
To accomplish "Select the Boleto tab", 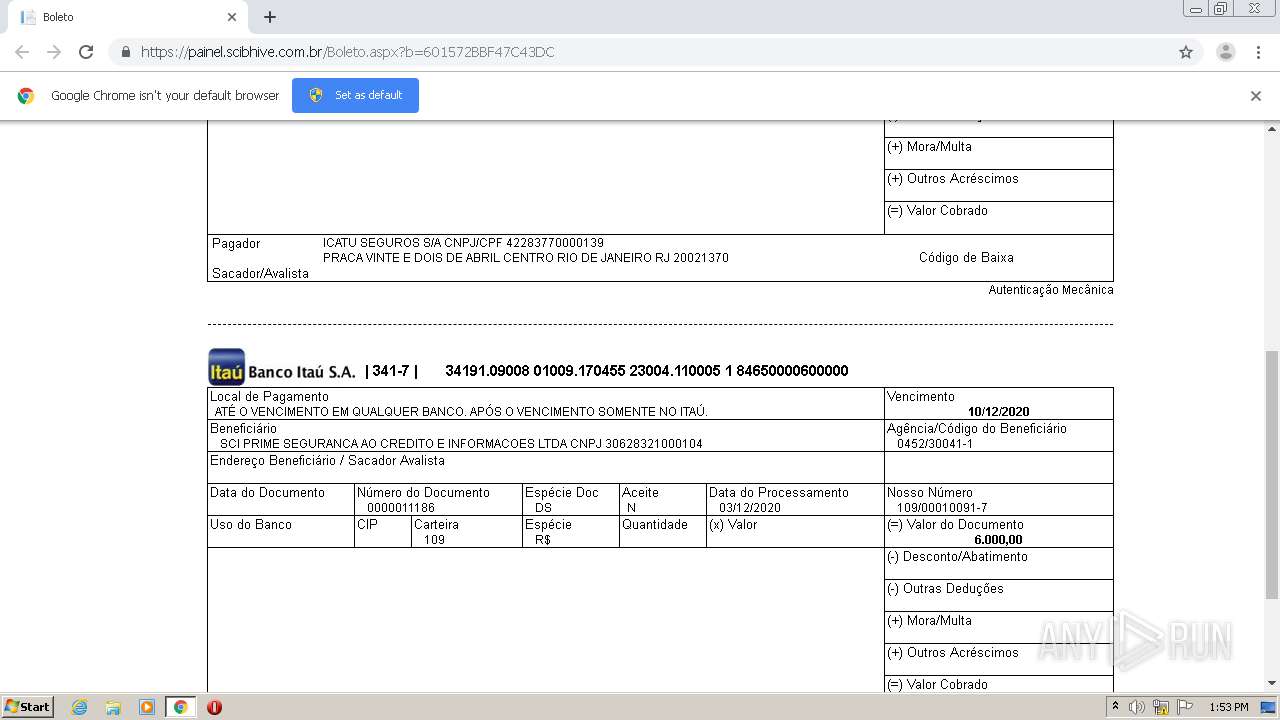I will click(128, 17).
